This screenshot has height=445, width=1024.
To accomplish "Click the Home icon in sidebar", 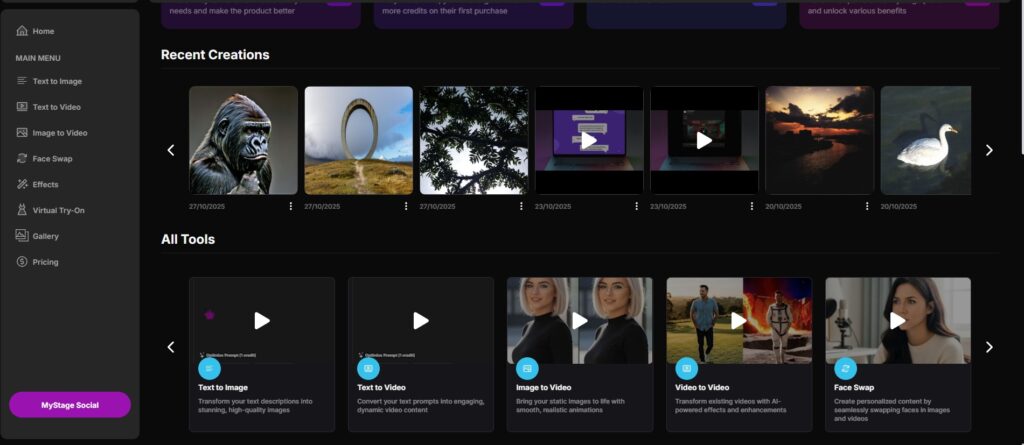I will click(x=22, y=32).
